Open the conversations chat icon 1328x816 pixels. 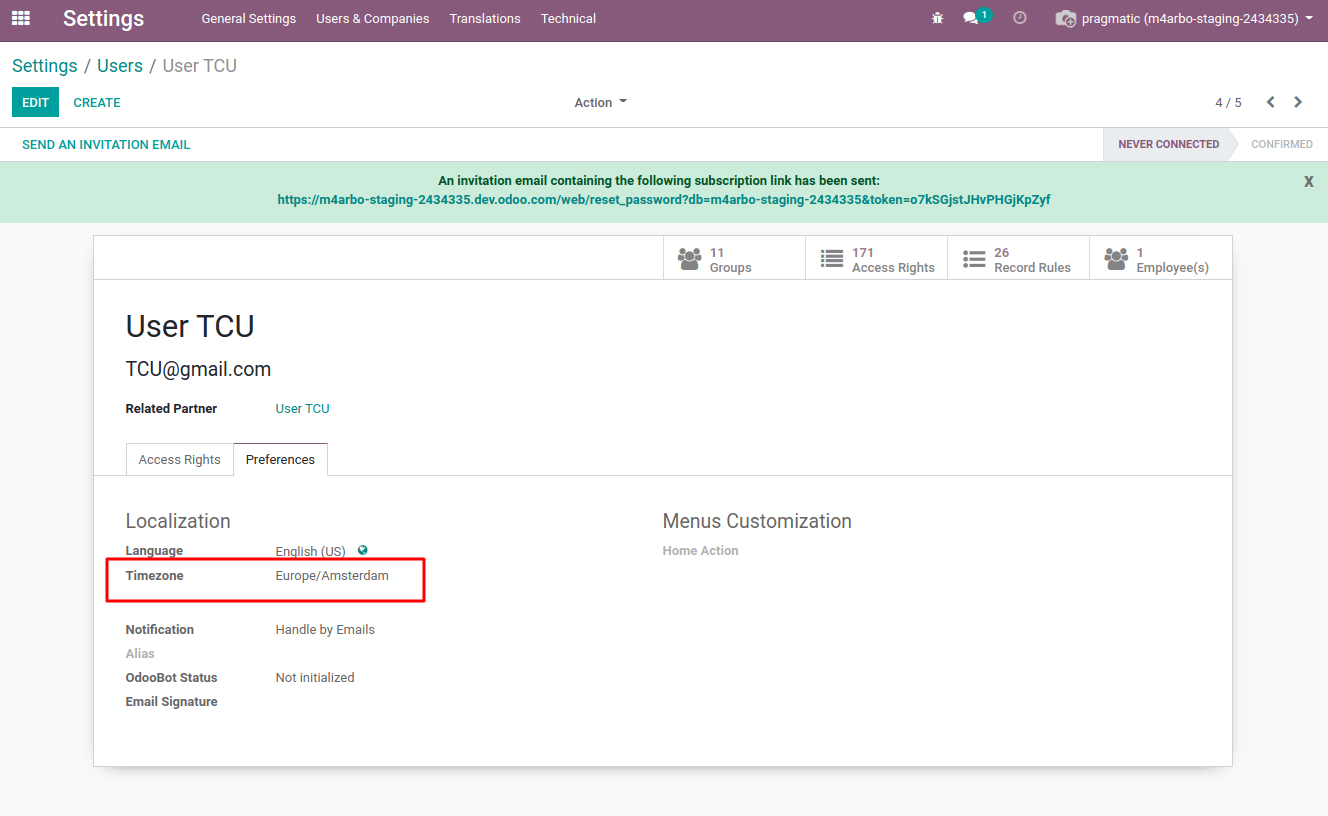coord(970,18)
